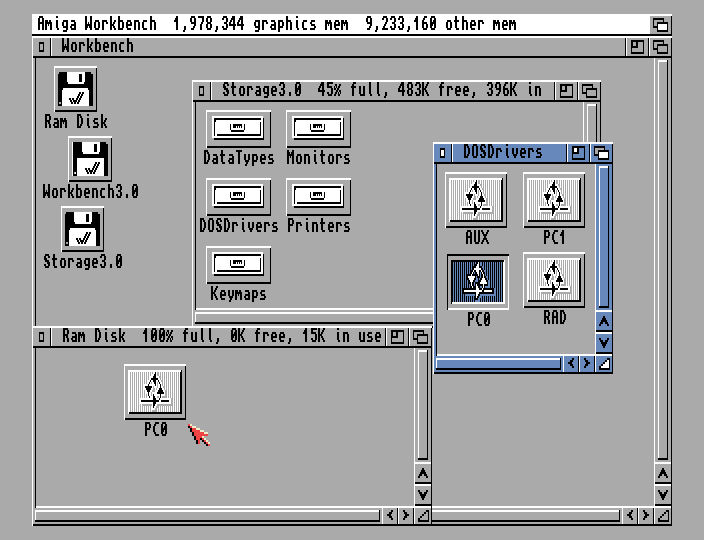This screenshot has width=704, height=540.
Task: Select the Workbench3.0 disk icon
Action: [90, 159]
